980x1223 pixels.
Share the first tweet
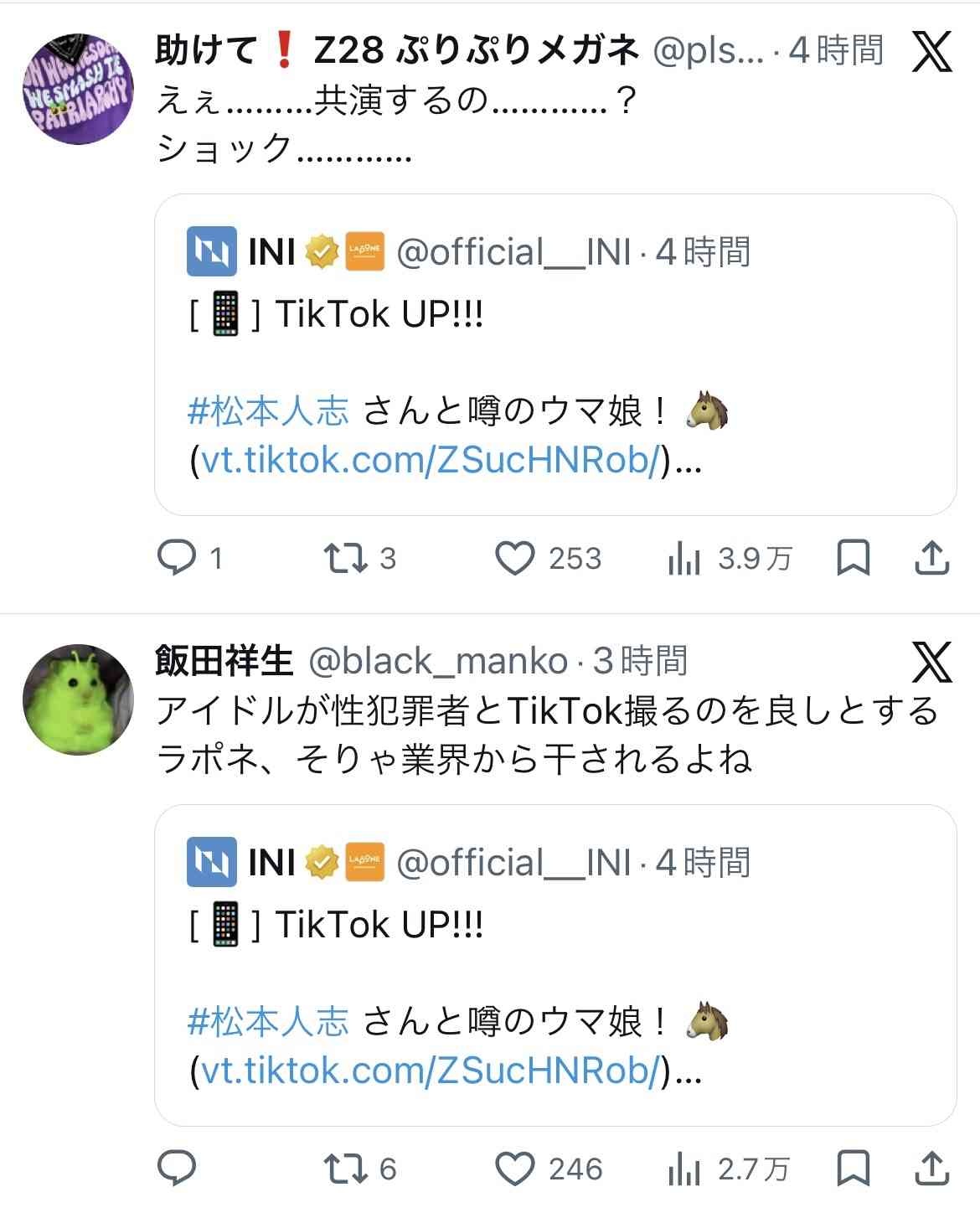click(931, 558)
